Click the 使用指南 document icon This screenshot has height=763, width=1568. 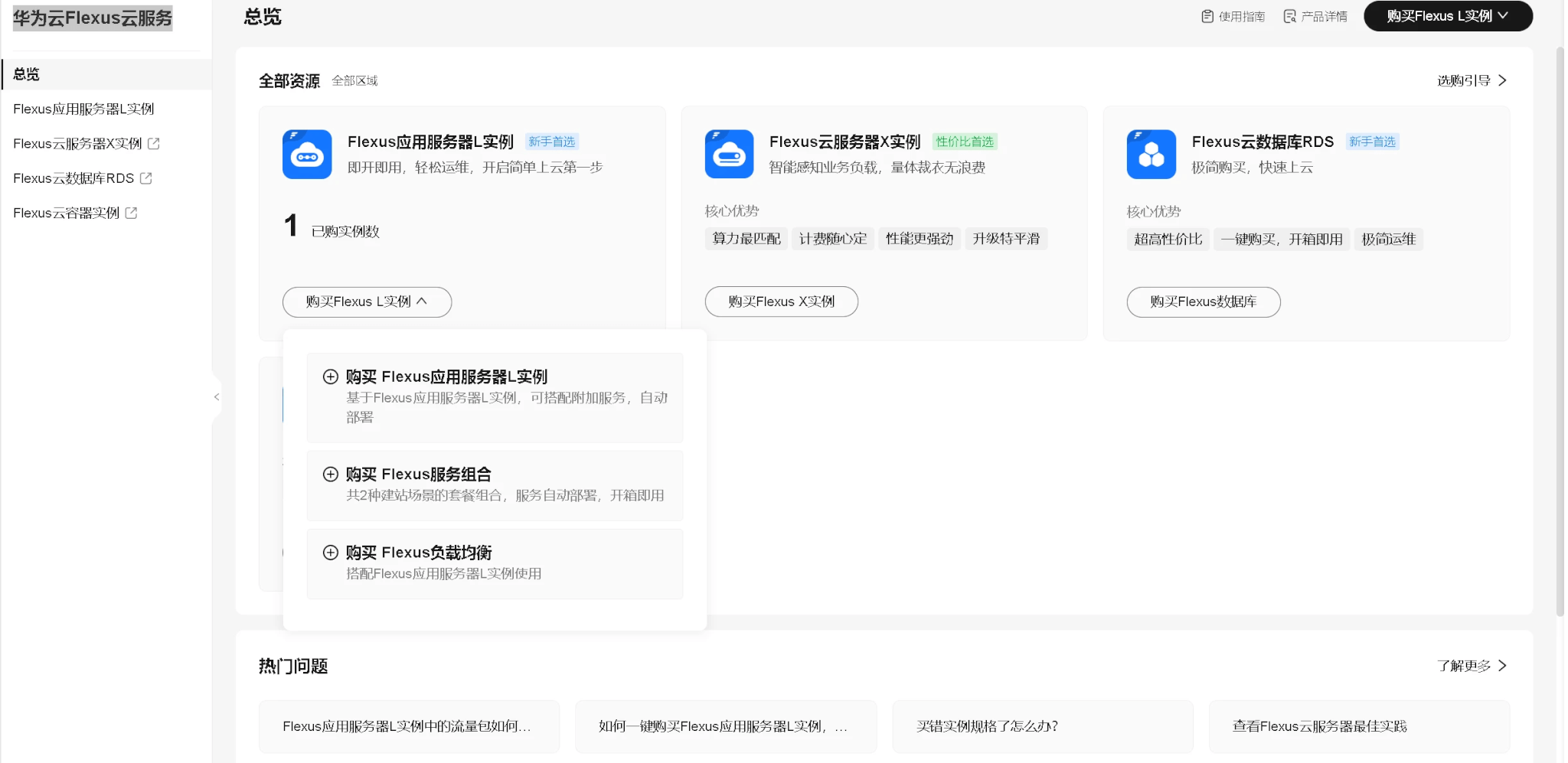pos(1207,16)
